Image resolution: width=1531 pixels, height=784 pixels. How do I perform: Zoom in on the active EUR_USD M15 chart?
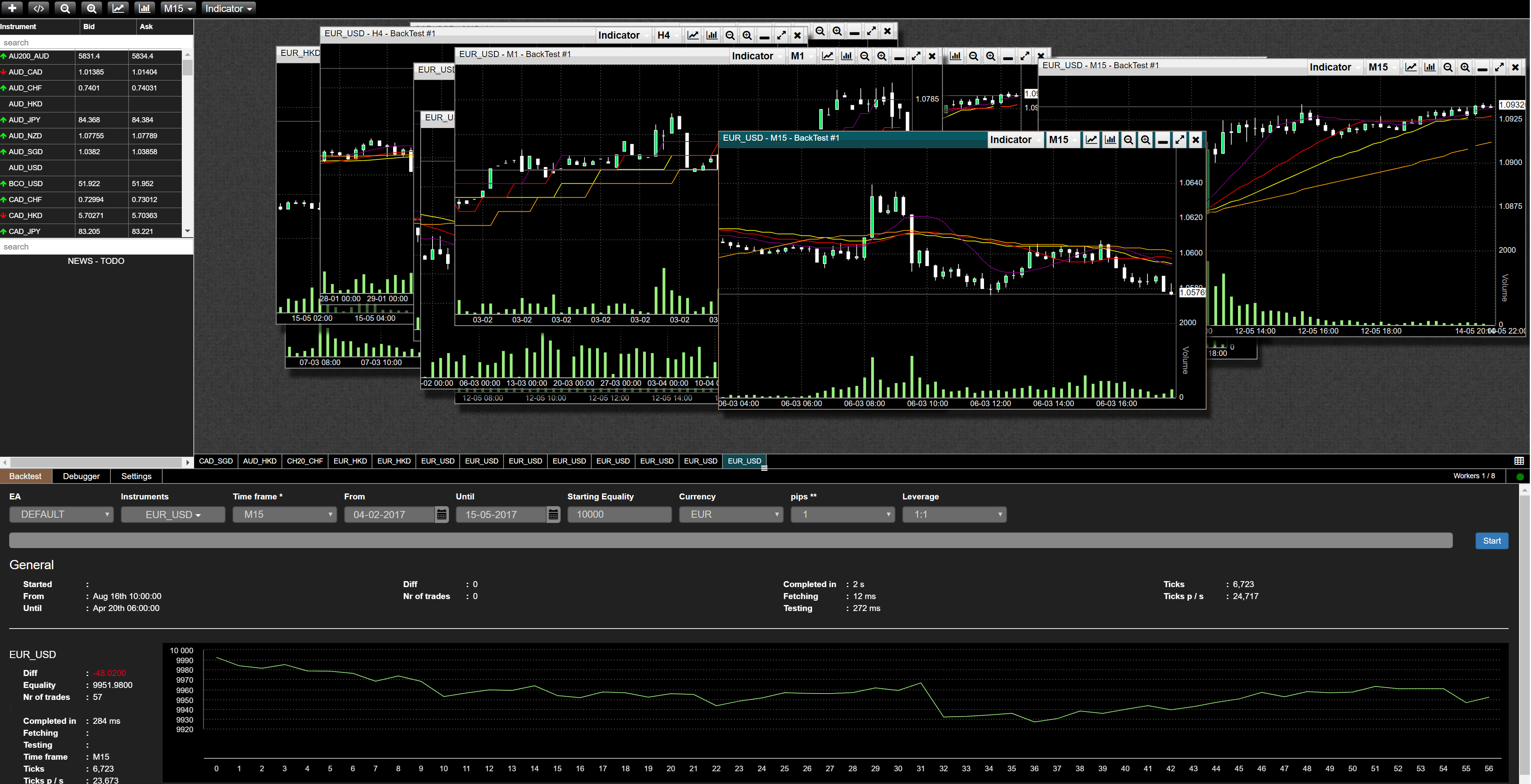[1145, 140]
